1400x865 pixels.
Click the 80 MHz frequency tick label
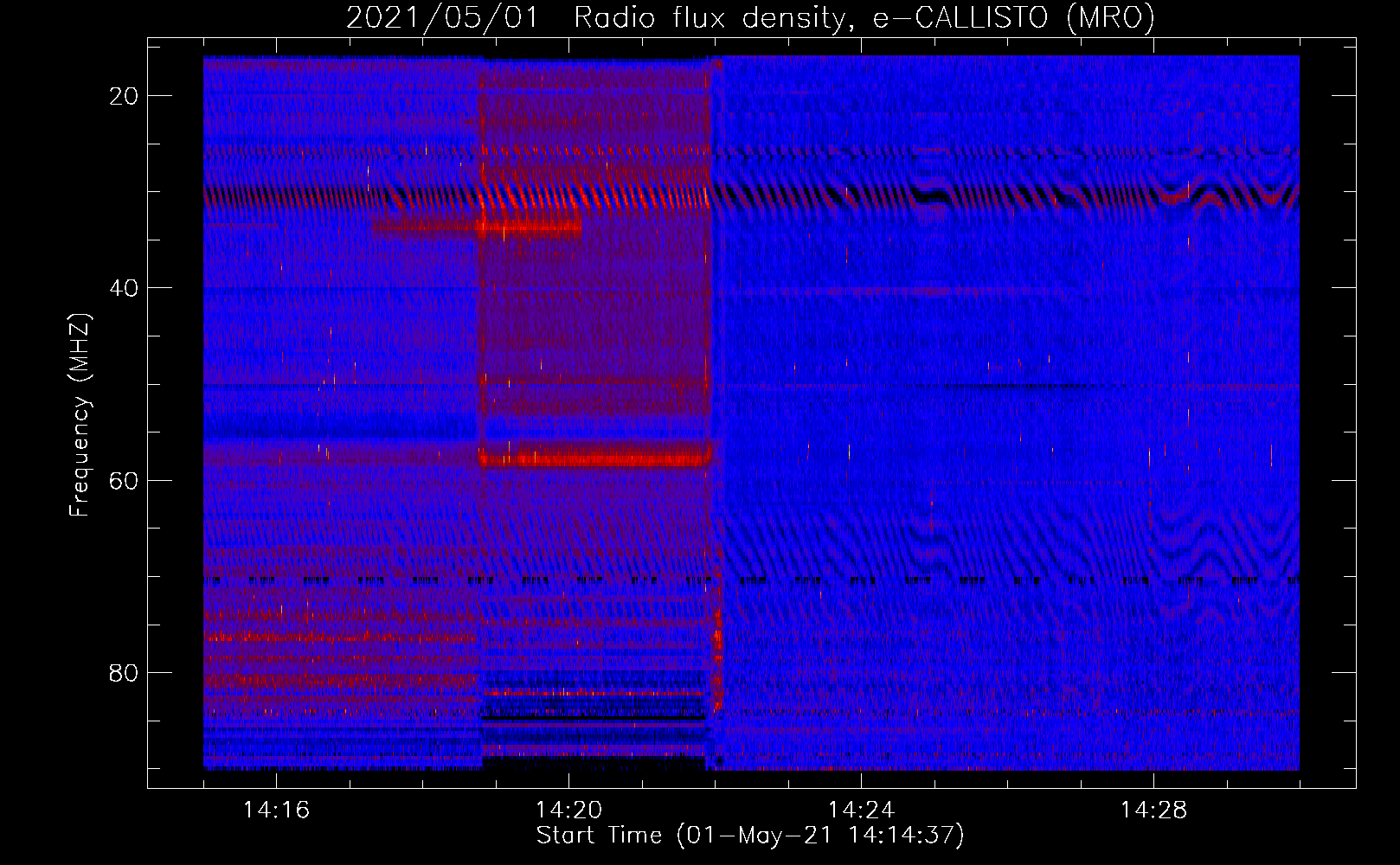tap(124, 673)
